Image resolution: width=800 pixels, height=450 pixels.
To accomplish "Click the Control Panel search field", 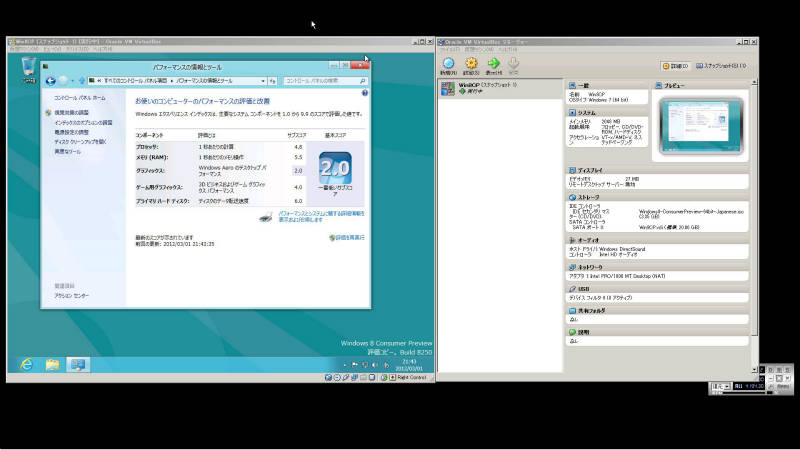I will pos(323,80).
